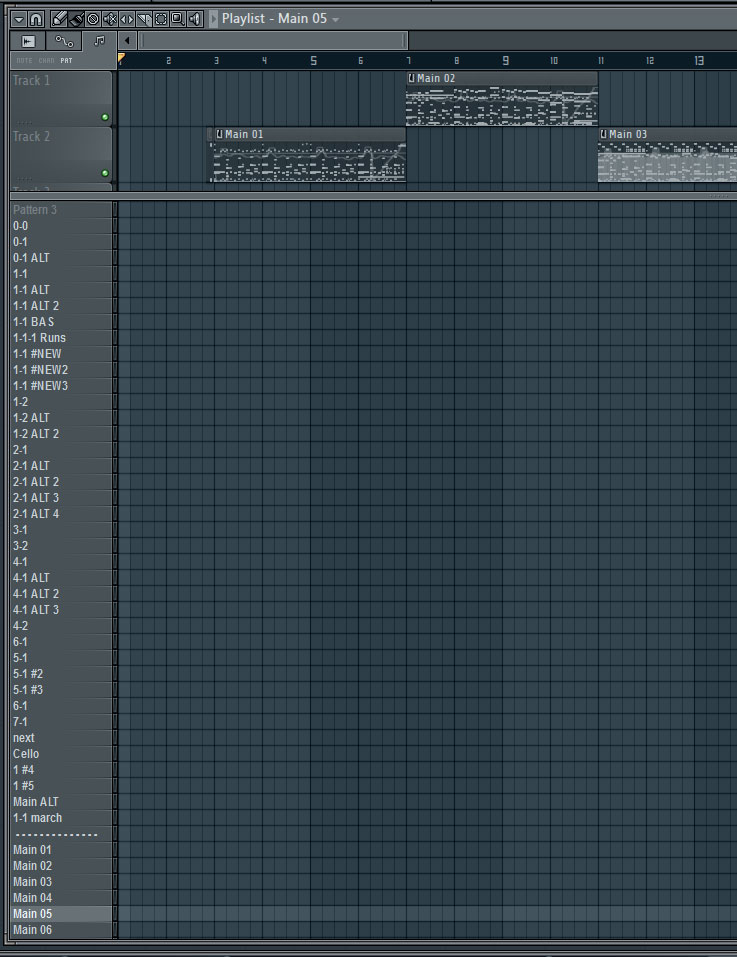Select the Cello pattern in list
This screenshot has height=957, width=737.
pyautogui.click(x=26, y=754)
